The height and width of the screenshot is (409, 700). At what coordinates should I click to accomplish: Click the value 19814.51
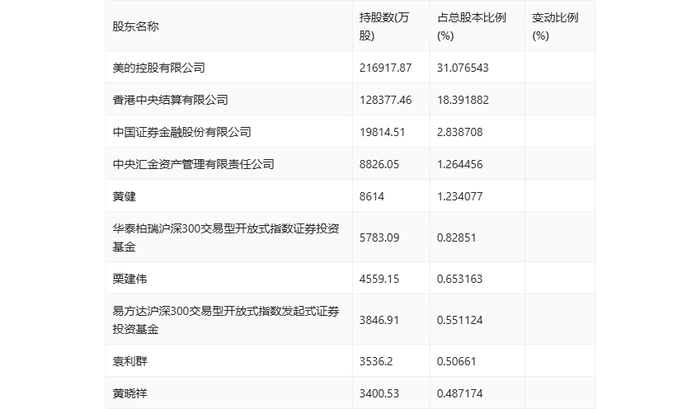[382, 132]
